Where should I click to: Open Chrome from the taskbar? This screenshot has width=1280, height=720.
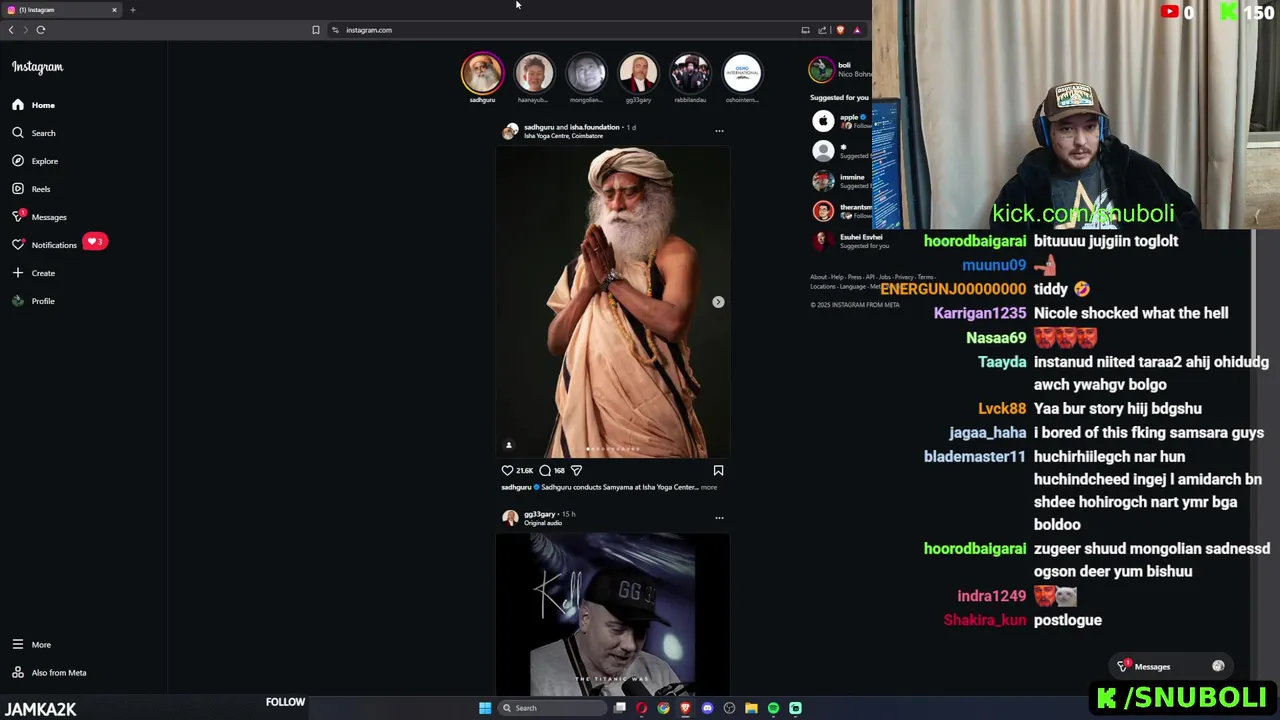tap(663, 708)
